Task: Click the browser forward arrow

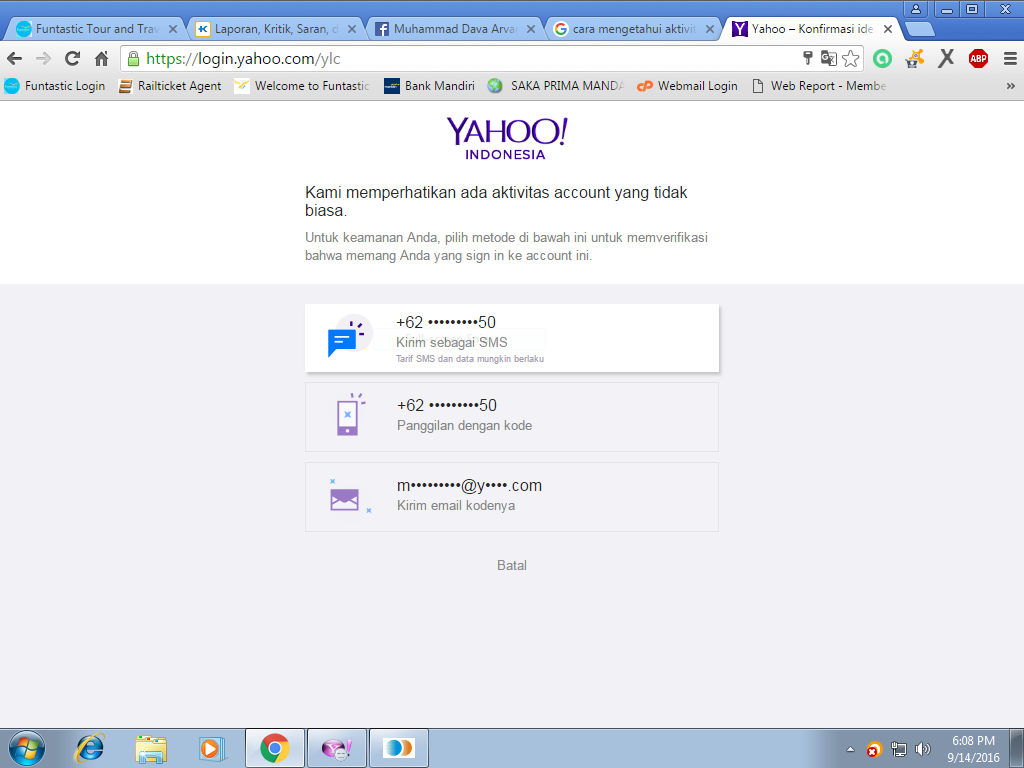Action: (43, 59)
